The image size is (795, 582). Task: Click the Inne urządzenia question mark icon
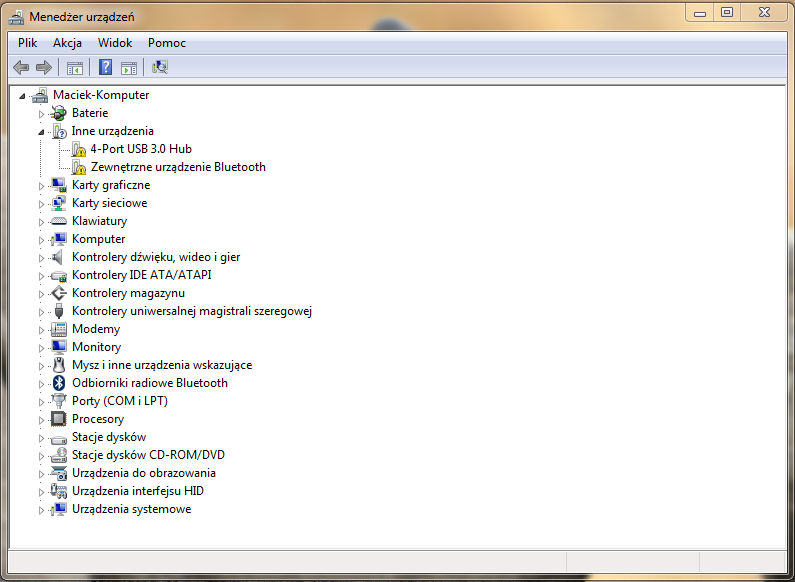click(59, 131)
